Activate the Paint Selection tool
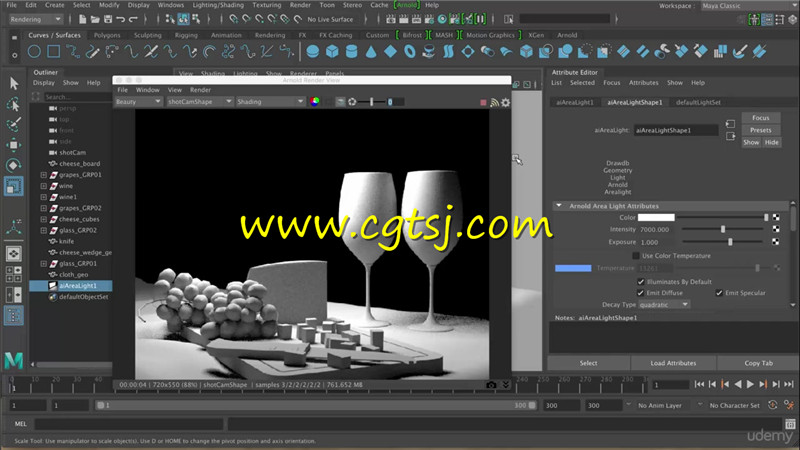 14,124
